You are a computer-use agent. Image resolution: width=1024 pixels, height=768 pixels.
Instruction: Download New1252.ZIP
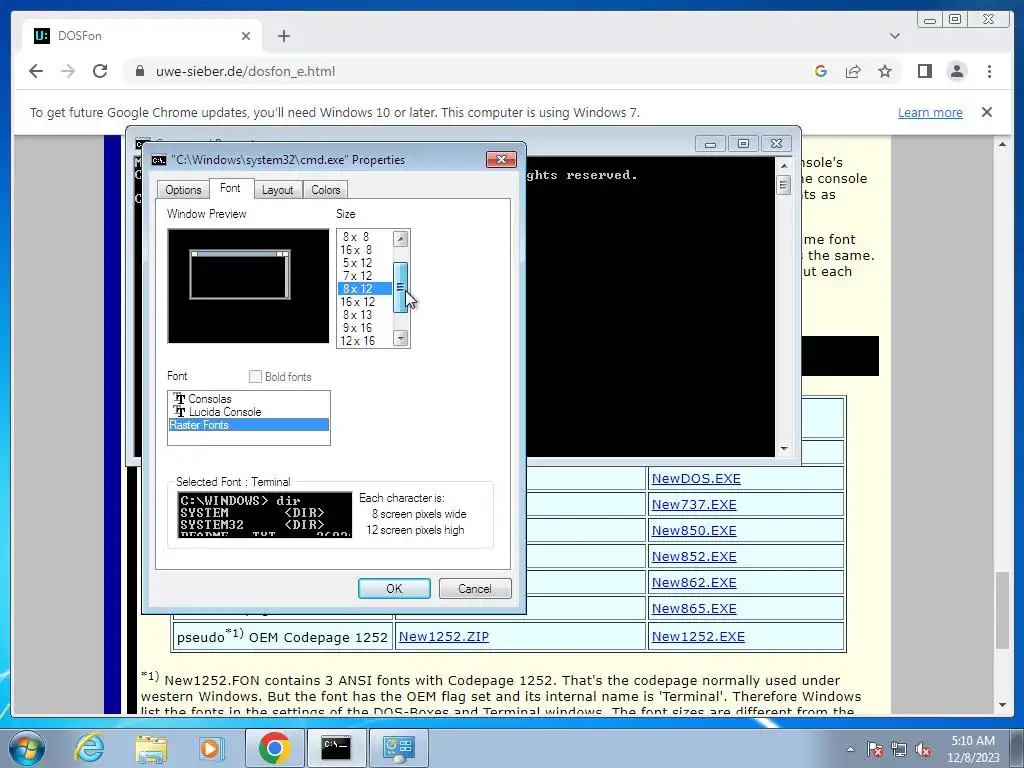pos(443,637)
